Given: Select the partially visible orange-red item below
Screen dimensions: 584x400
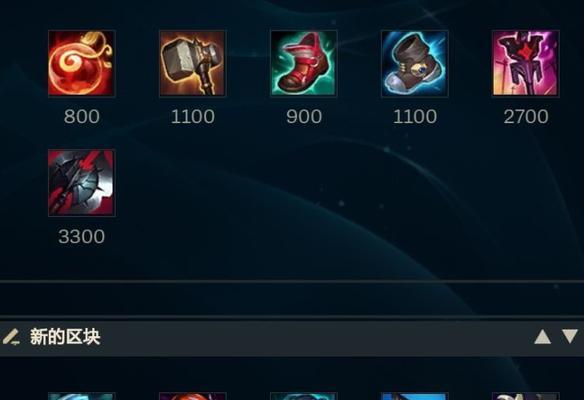Looking at the screenshot, I should [x=193, y=396].
